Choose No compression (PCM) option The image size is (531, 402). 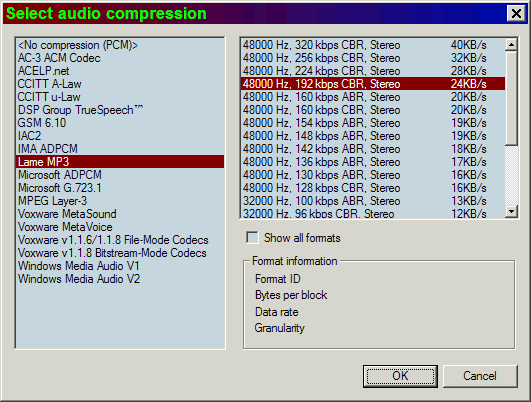[x=120, y=45]
